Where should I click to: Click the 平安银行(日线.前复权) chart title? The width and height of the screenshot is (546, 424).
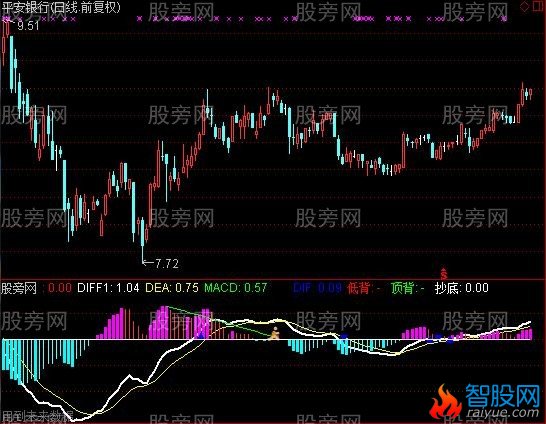[x=61, y=7]
